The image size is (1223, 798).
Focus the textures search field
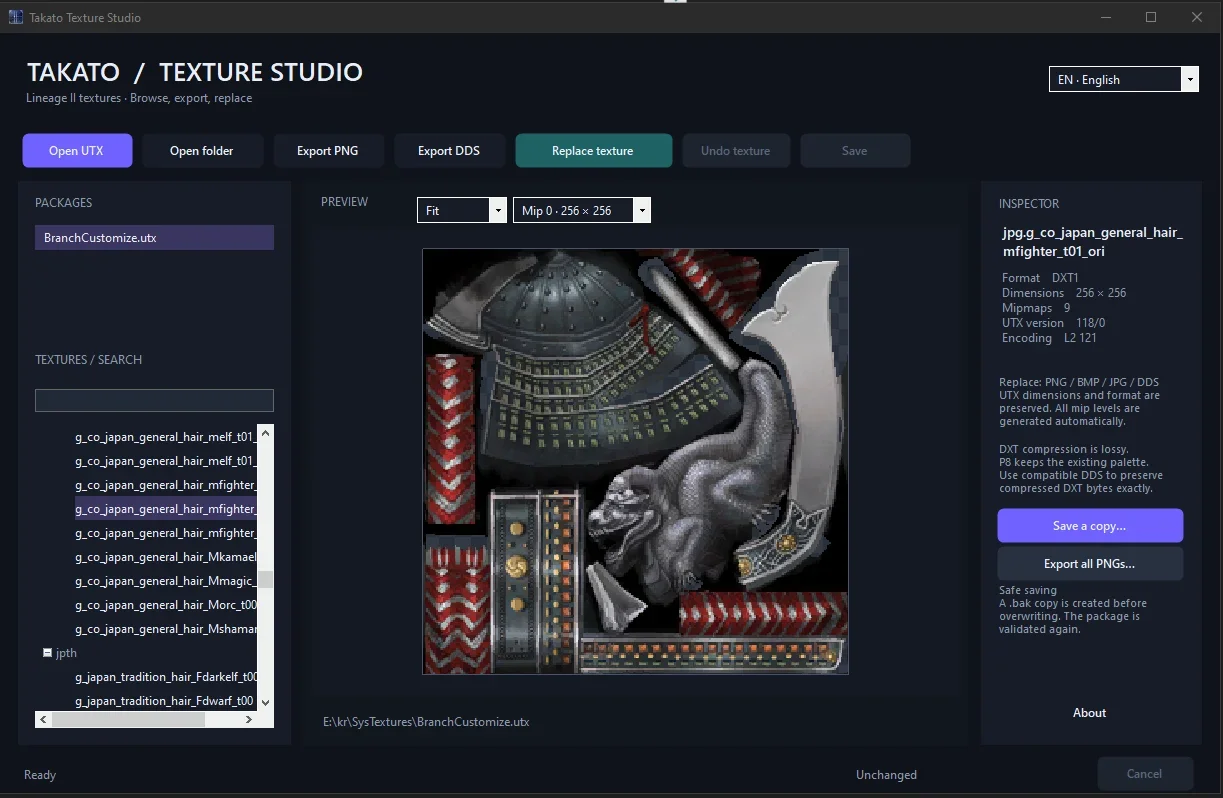point(154,400)
